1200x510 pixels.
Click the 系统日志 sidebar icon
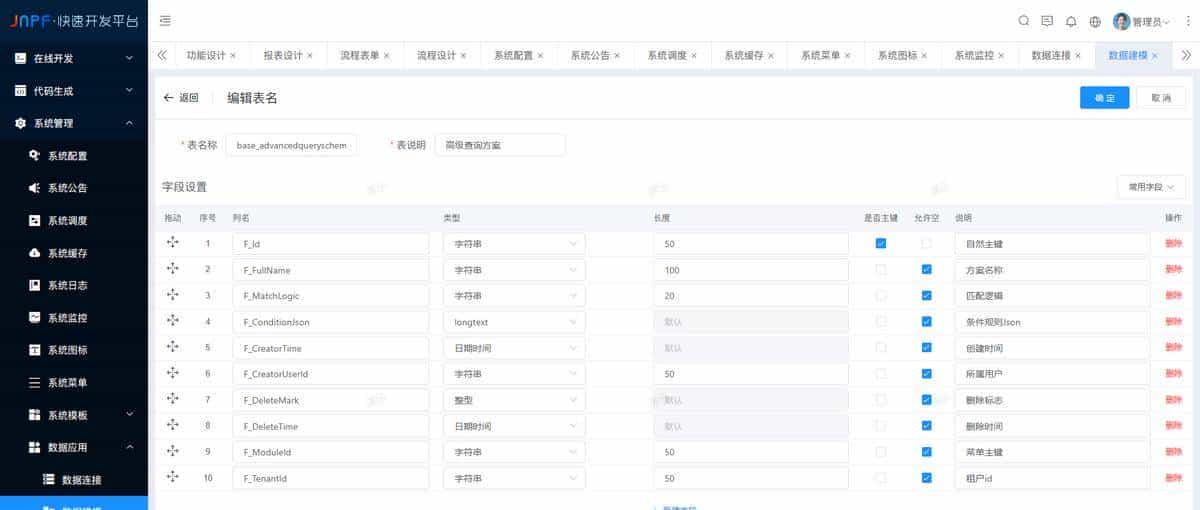(34, 285)
